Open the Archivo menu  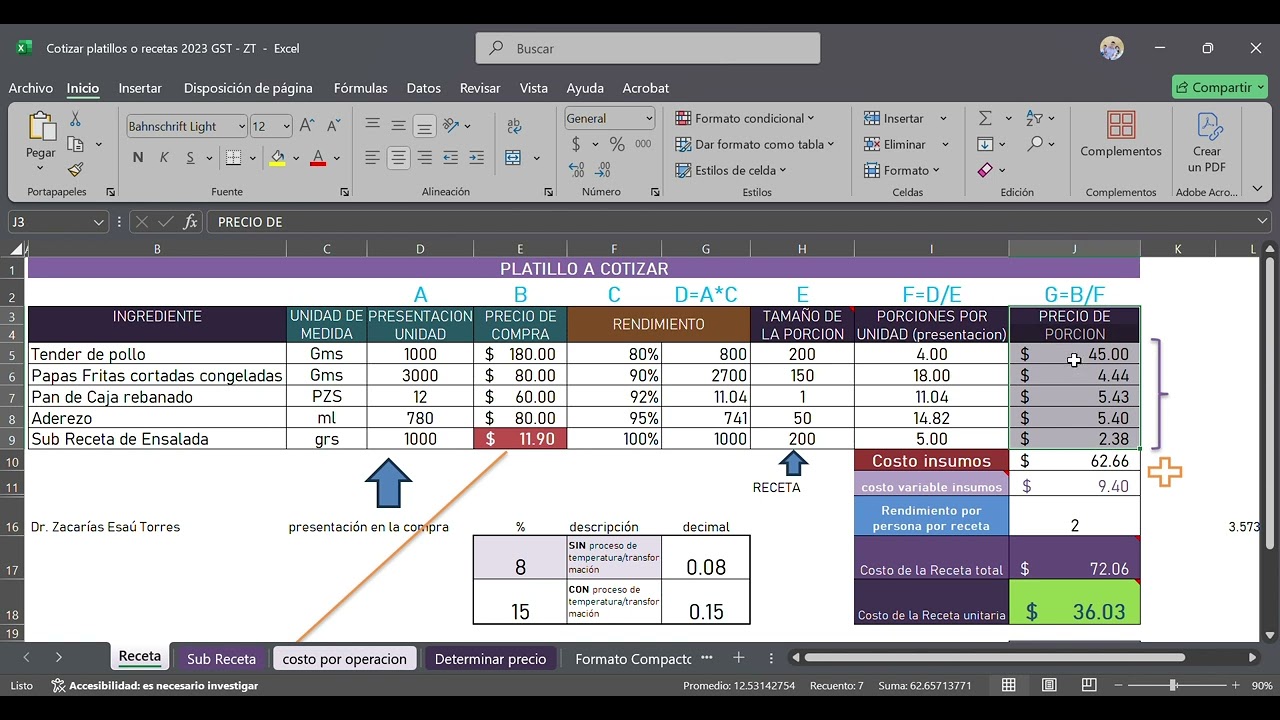pos(31,88)
